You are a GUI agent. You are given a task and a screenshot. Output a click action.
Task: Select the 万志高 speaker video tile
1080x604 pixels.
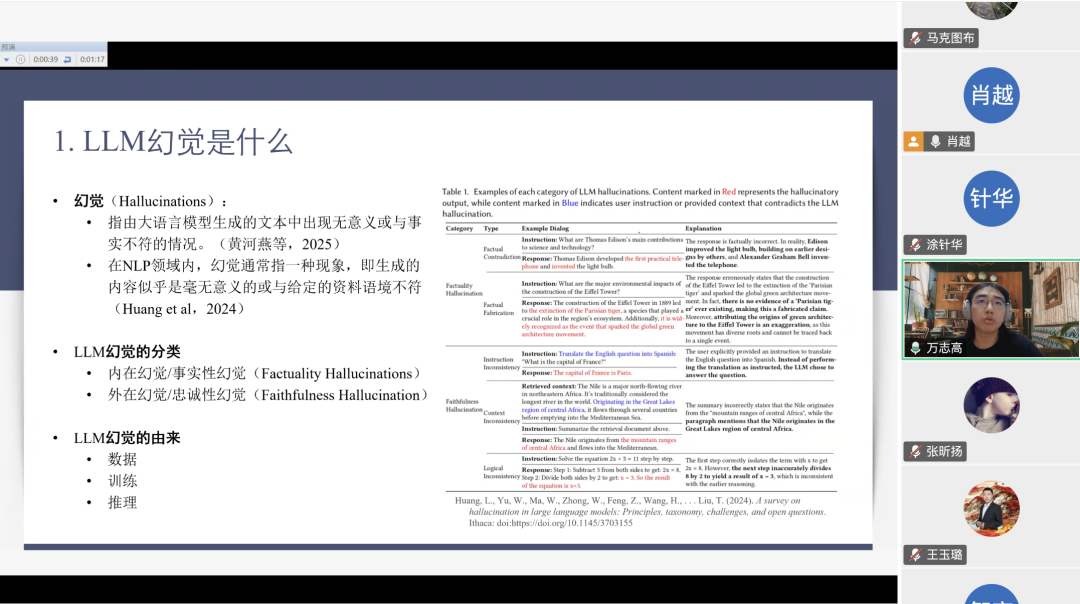pyautogui.click(x=991, y=310)
